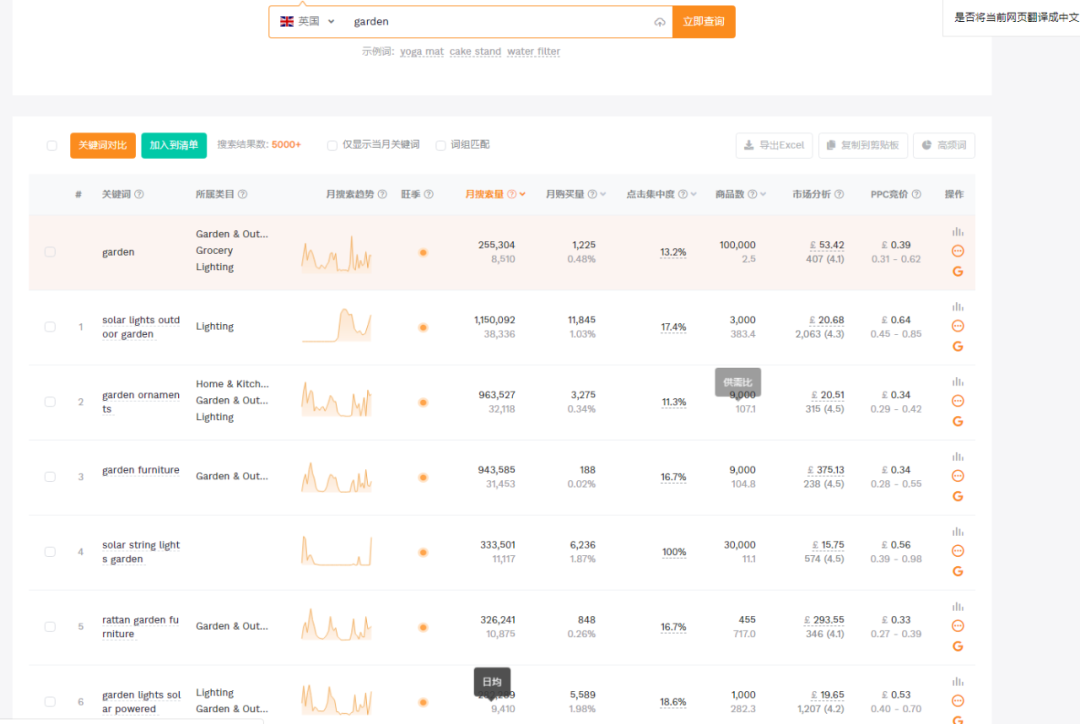Image resolution: width=1080 pixels, height=724 pixels.
Task: Click 高频词 button
Action: coord(944,145)
